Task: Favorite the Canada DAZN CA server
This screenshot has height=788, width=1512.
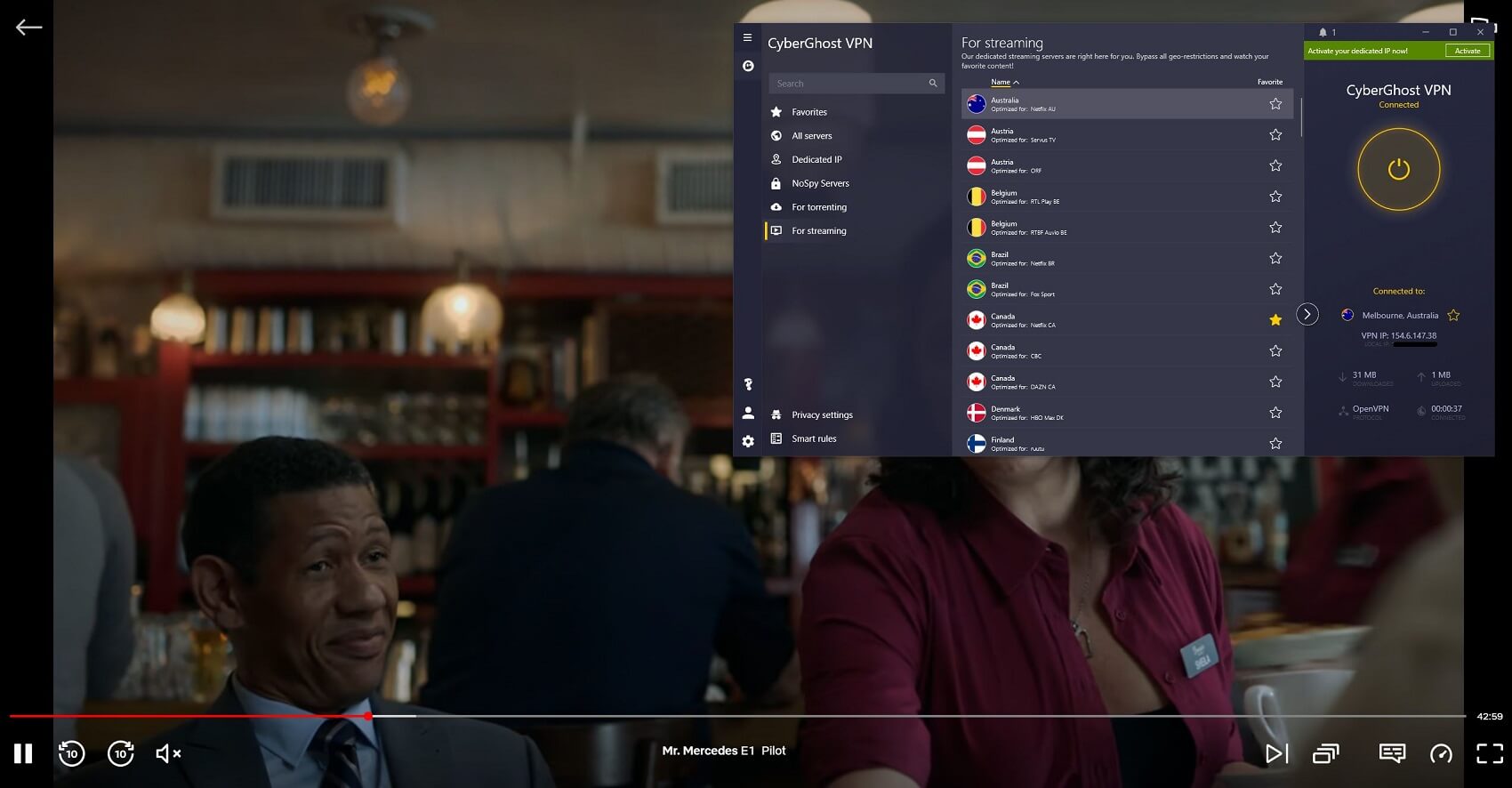Action: tap(1275, 382)
